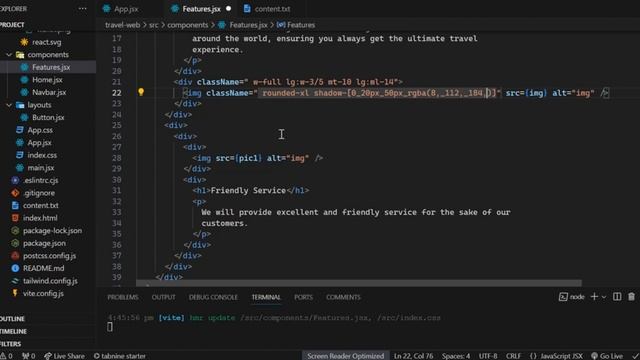Start Go Live server

tap(607, 356)
